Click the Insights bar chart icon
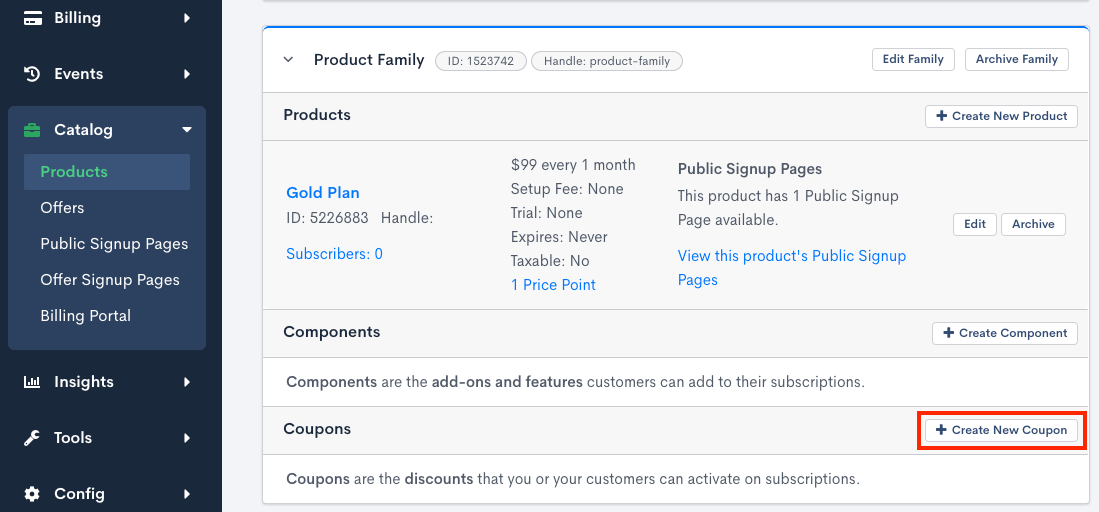This screenshot has height=512, width=1099. coord(32,382)
